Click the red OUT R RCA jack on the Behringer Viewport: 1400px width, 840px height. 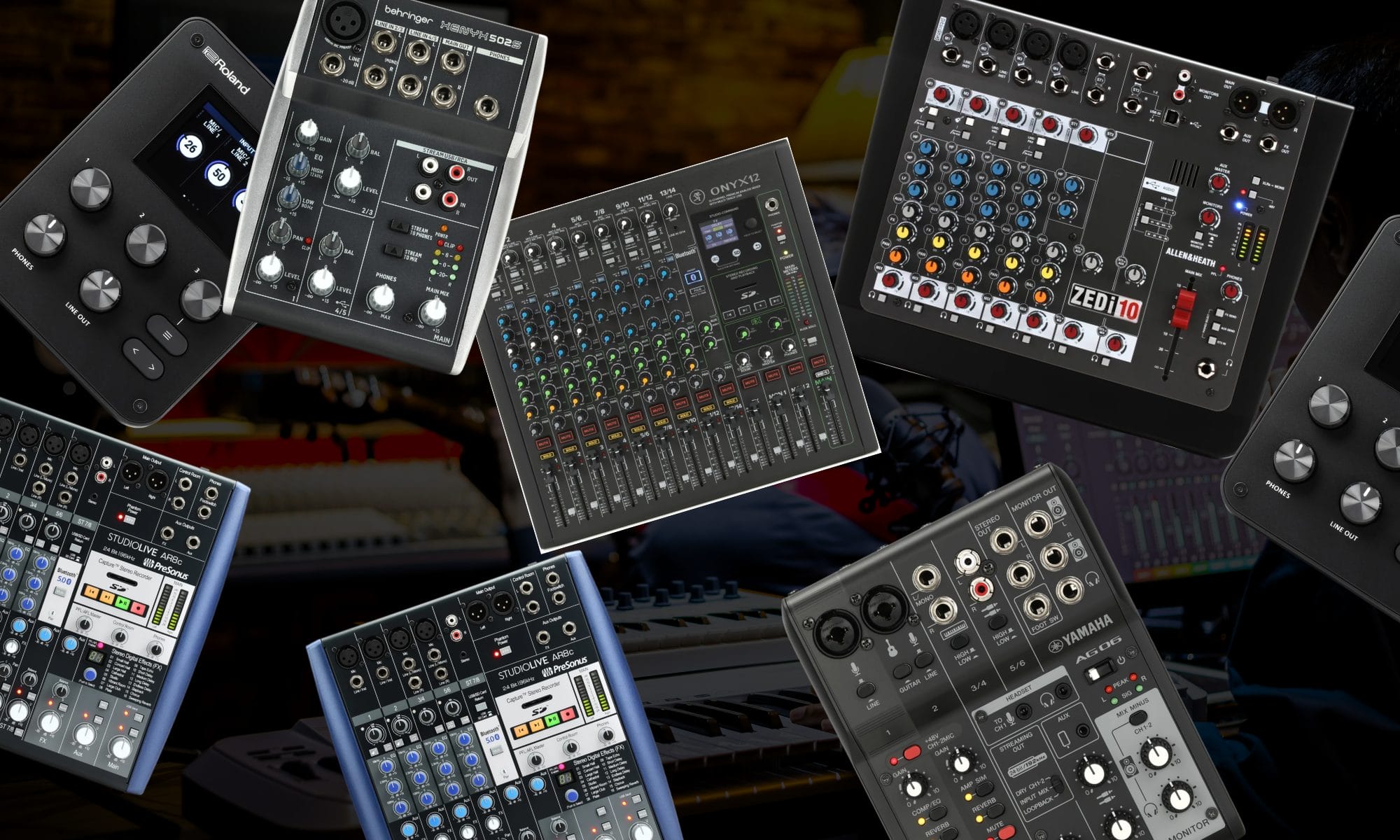(x=456, y=173)
